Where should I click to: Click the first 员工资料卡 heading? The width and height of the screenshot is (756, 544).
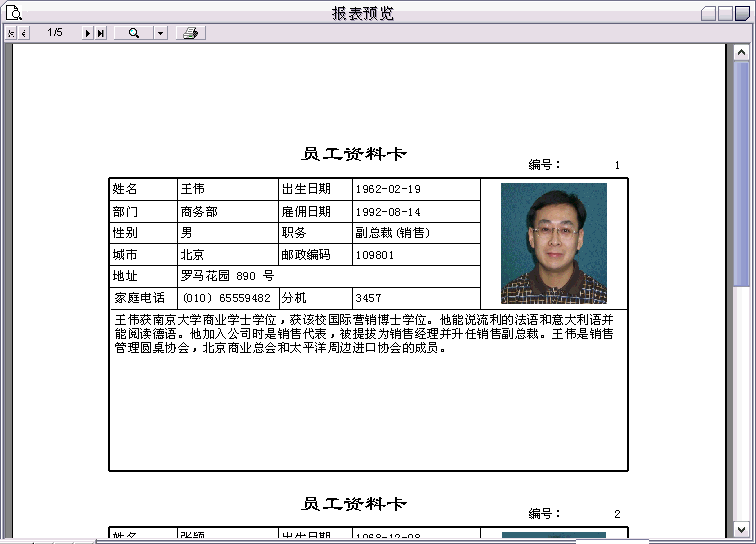(354, 154)
